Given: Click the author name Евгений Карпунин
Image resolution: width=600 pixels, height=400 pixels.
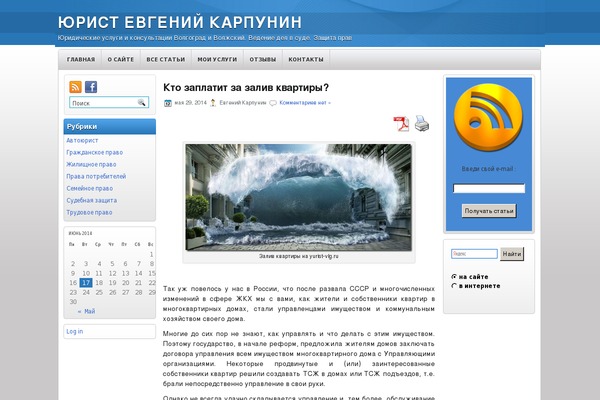Looking at the screenshot, I should pos(243,103).
